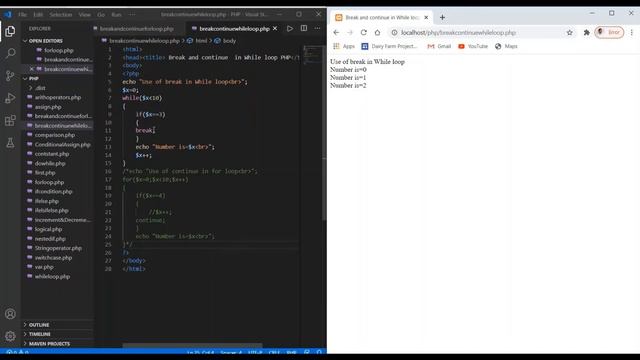The image size is (640, 360).
Task: Open YouTube bookmark
Action: 473,46
